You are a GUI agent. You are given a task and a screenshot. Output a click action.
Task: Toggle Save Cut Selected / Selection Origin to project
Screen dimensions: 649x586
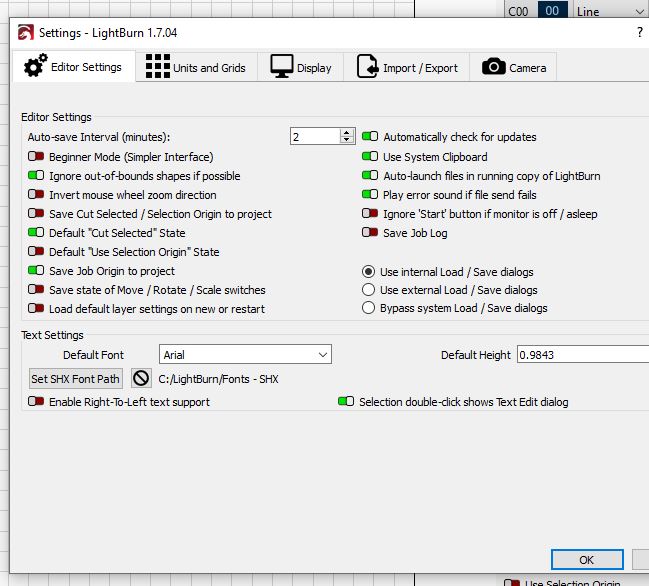tap(36, 214)
